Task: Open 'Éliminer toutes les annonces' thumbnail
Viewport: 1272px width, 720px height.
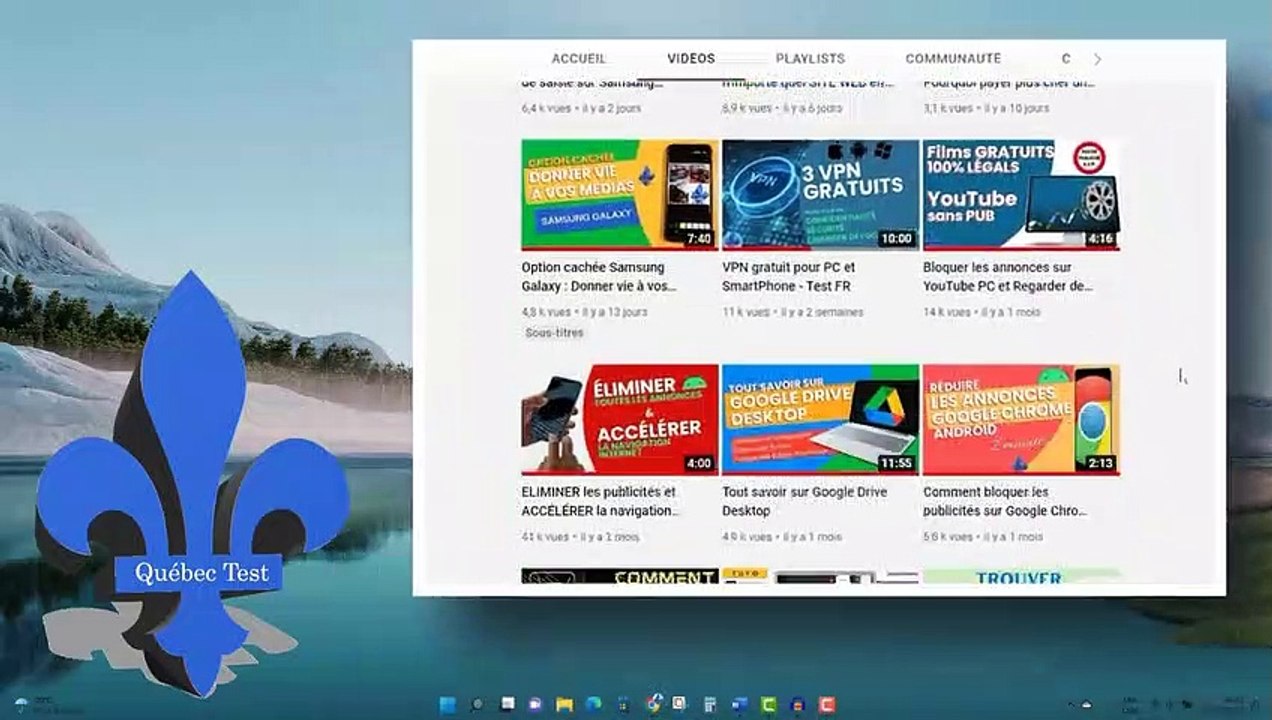Action: pyautogui.click(x=620, y=419)
